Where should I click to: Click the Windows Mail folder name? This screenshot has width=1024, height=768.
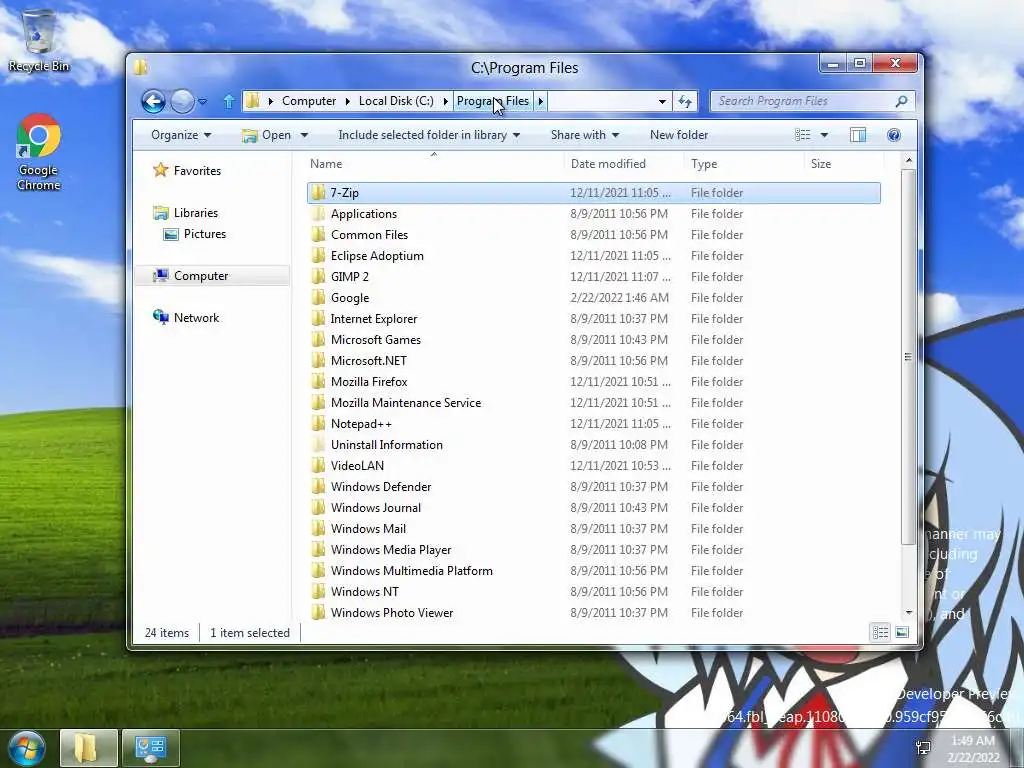(x=368, y=528)
